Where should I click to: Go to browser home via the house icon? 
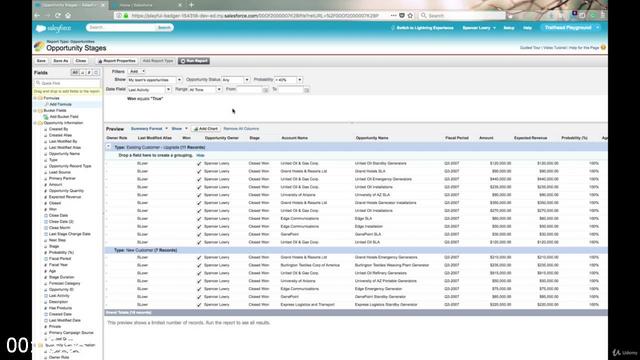[68, 16]
